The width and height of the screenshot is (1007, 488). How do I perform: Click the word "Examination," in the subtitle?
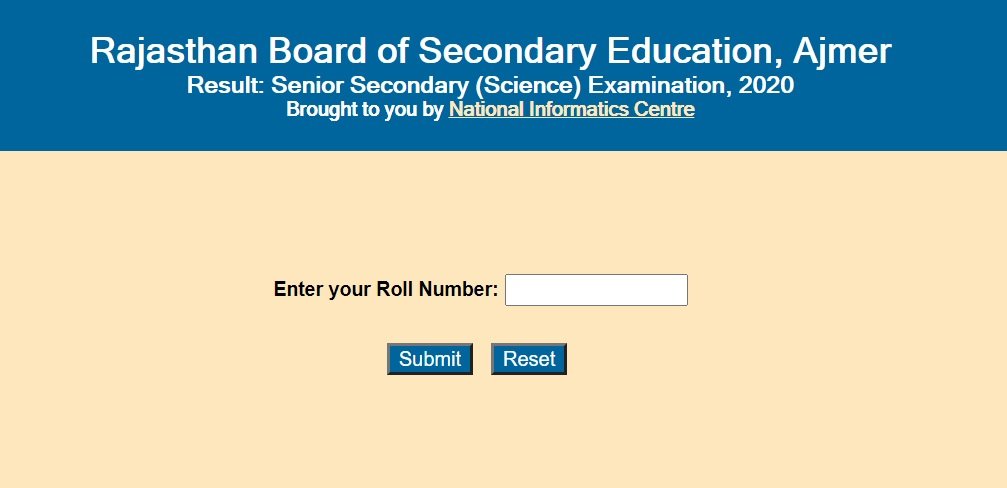[x=660, y=86]
